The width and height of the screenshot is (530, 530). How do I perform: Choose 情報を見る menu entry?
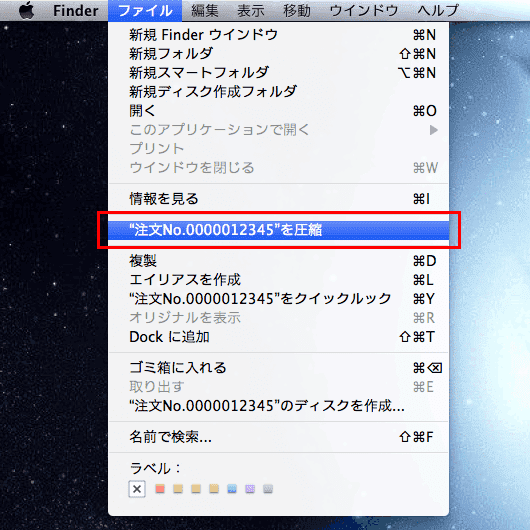tap(279, 199)
